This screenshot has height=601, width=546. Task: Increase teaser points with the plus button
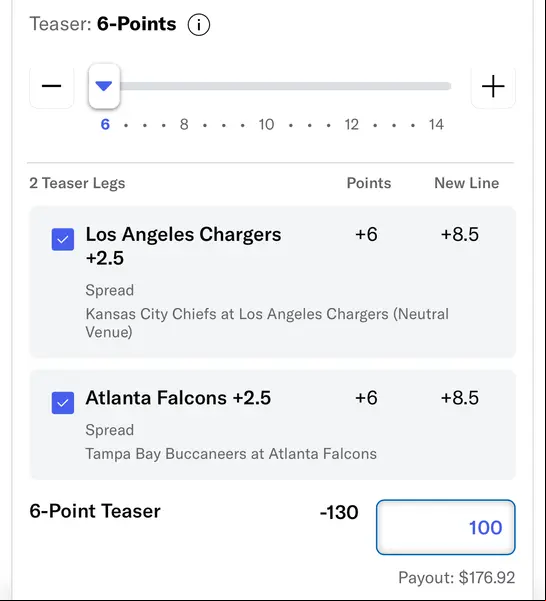point(493,86)
